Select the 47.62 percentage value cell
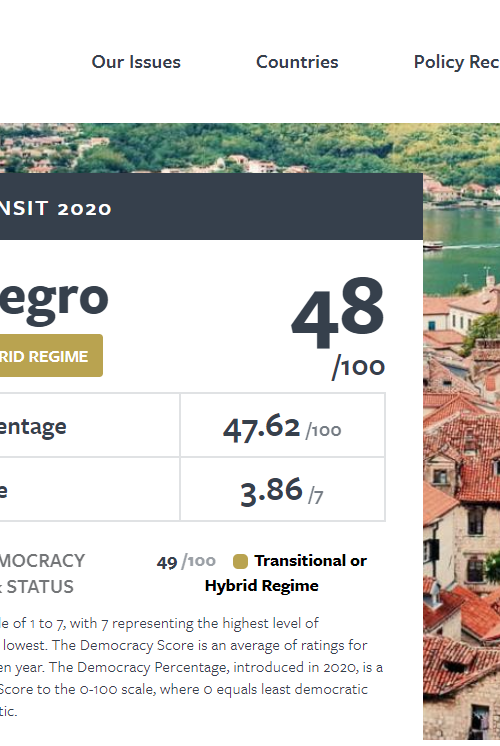 tap(283, 425)
